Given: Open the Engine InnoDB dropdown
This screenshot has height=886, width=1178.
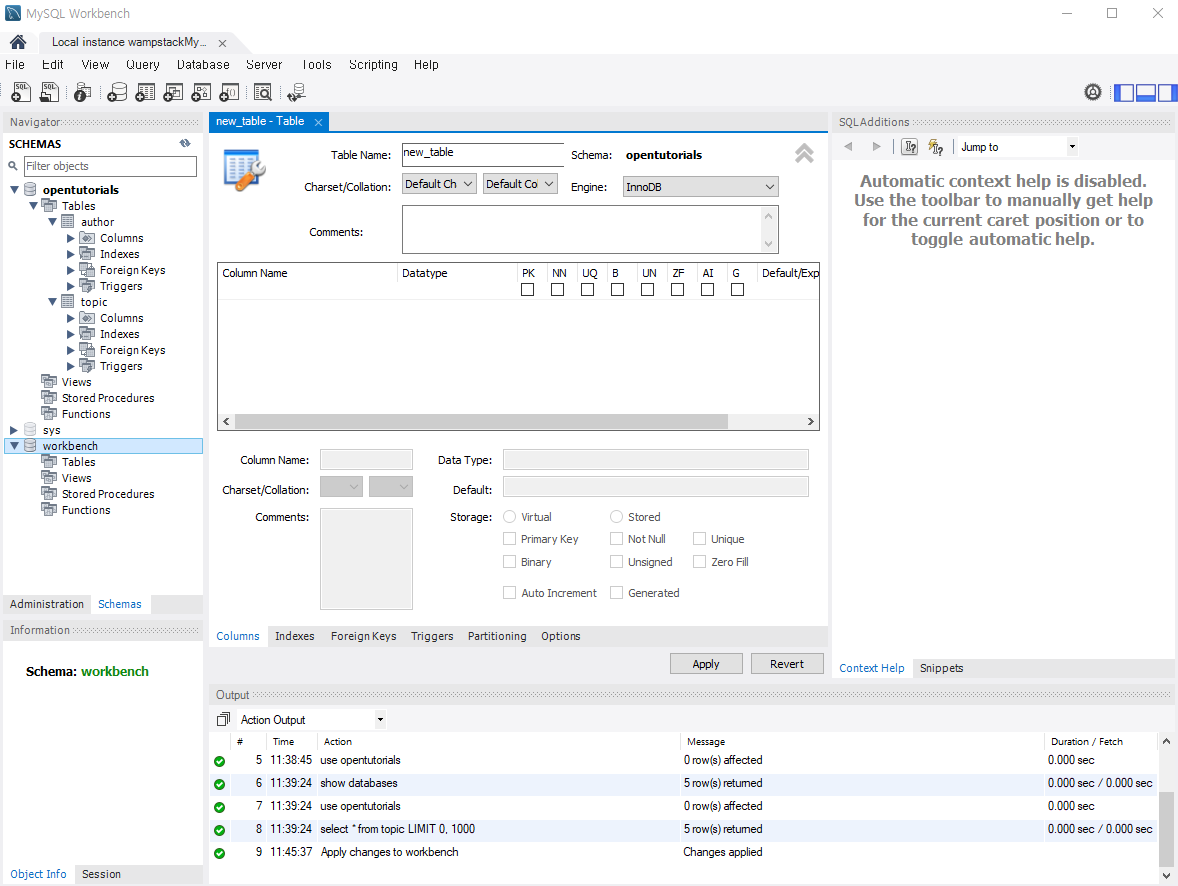Looking at the screenshot, I should coord(701,187).
